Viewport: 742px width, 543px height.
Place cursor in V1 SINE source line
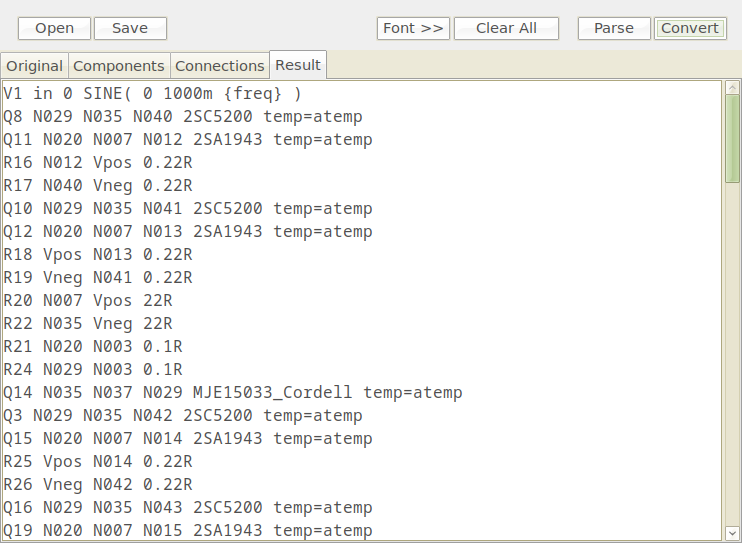point(152,94)
